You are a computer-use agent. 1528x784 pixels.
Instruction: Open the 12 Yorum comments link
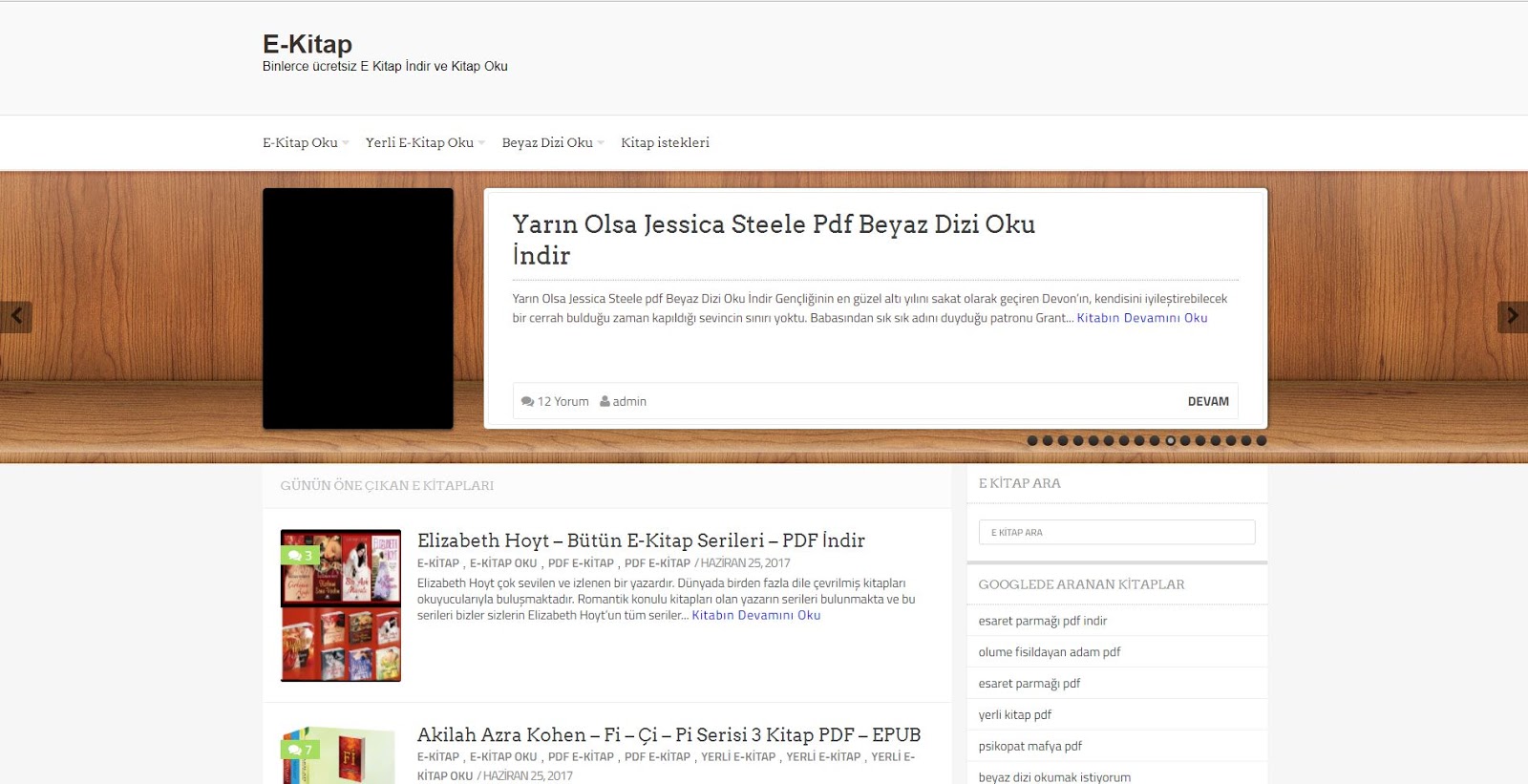pyautogui.click(x=562, y=402)
